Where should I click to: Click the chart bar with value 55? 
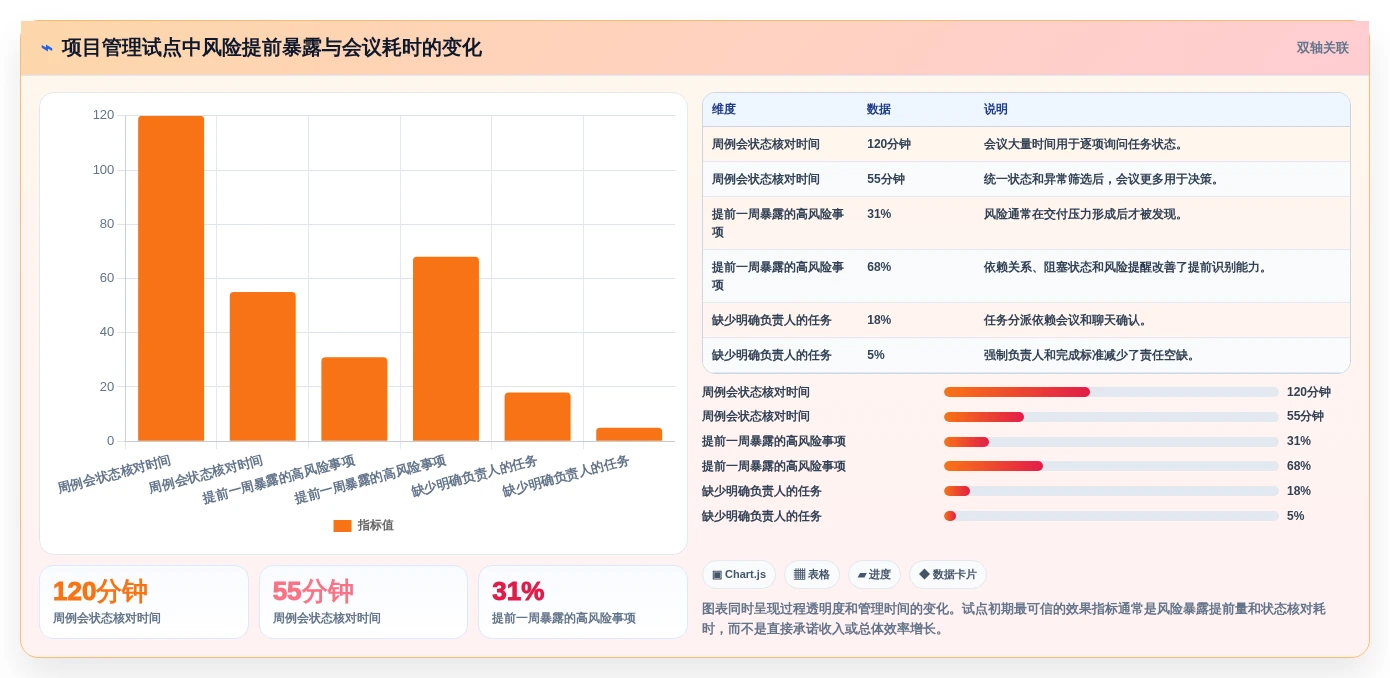(263, 366)
